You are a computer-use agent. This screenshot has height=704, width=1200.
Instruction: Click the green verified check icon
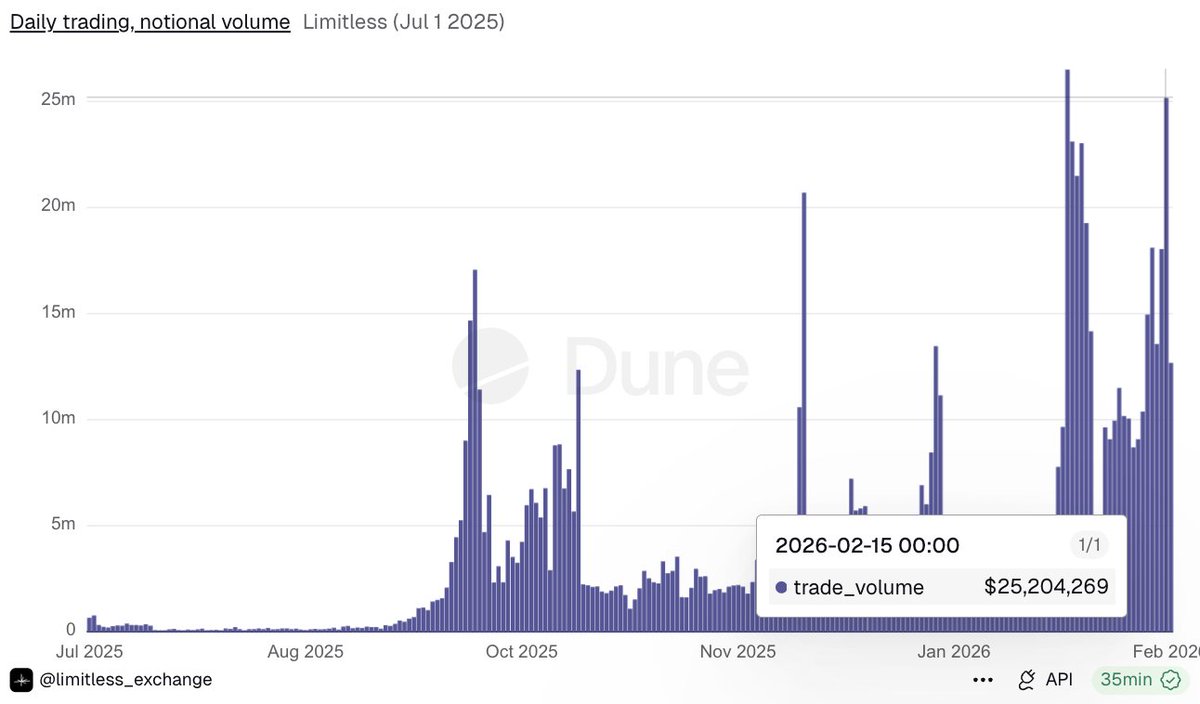[x=1170, y=680]
